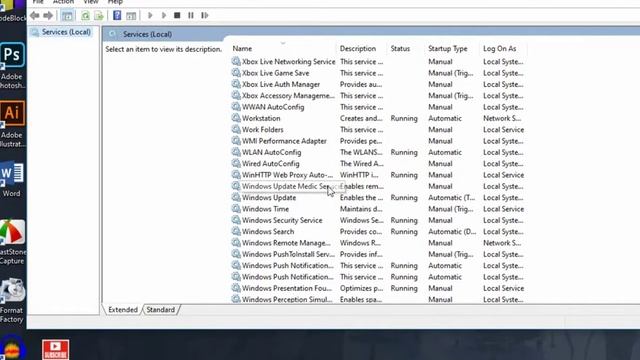Select the Xbox Live Networking Service row
The width and height of the screenshot is (640, 360).
tap(378, 62)
